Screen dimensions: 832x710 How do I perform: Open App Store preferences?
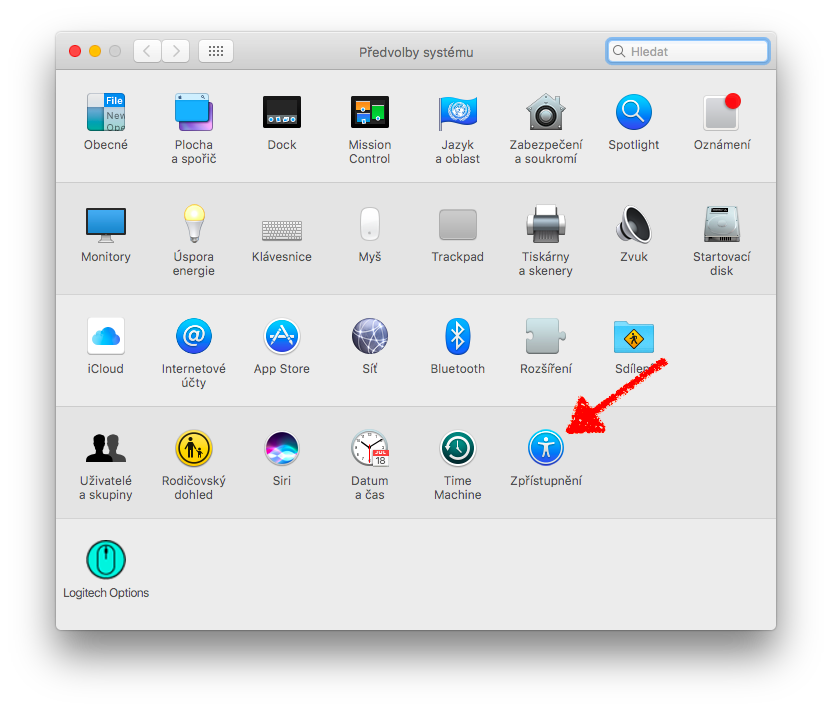pos(282,336)
